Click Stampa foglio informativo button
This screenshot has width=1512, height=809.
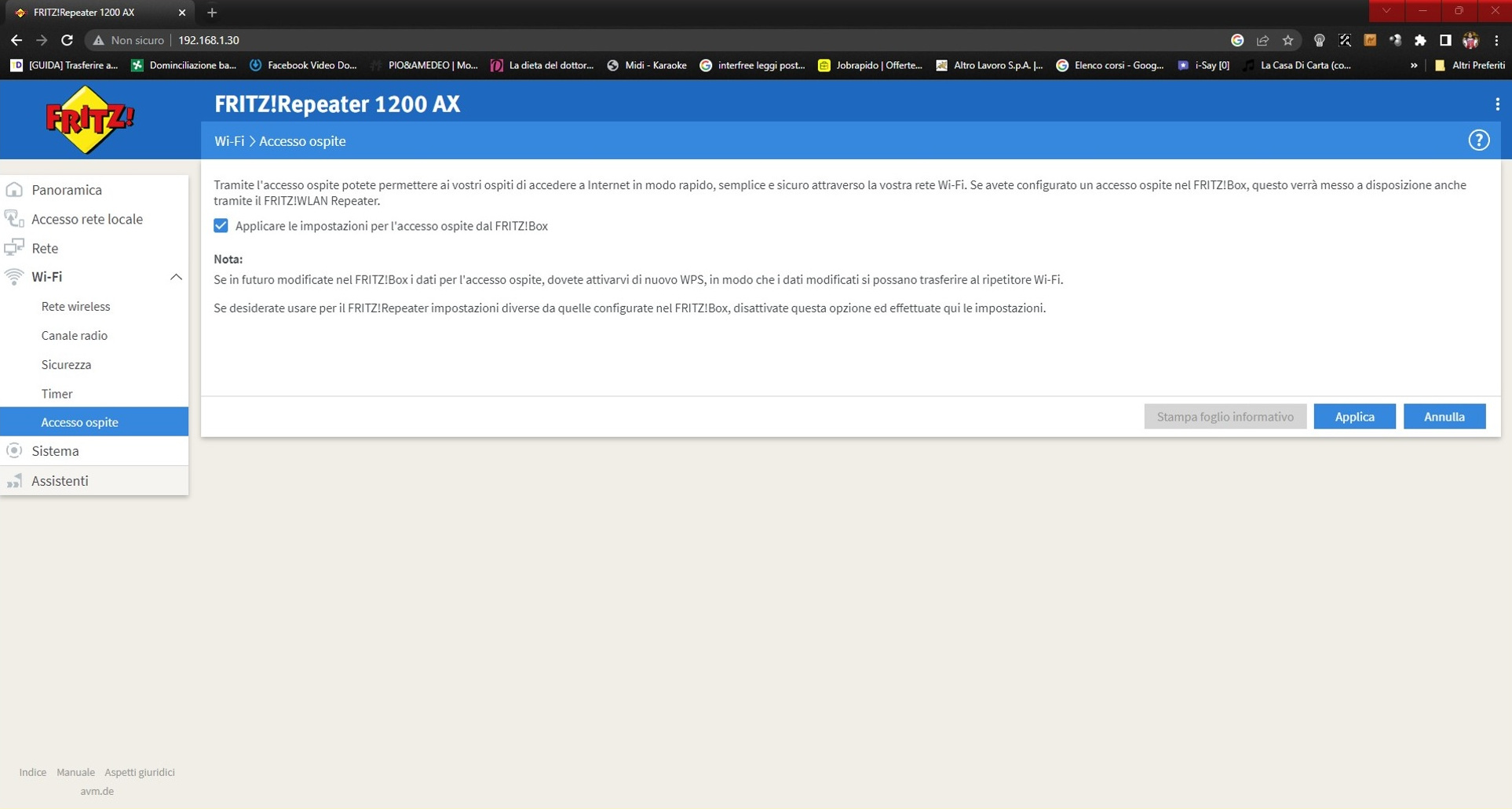pyautogui.click(x=1225, y=417)
